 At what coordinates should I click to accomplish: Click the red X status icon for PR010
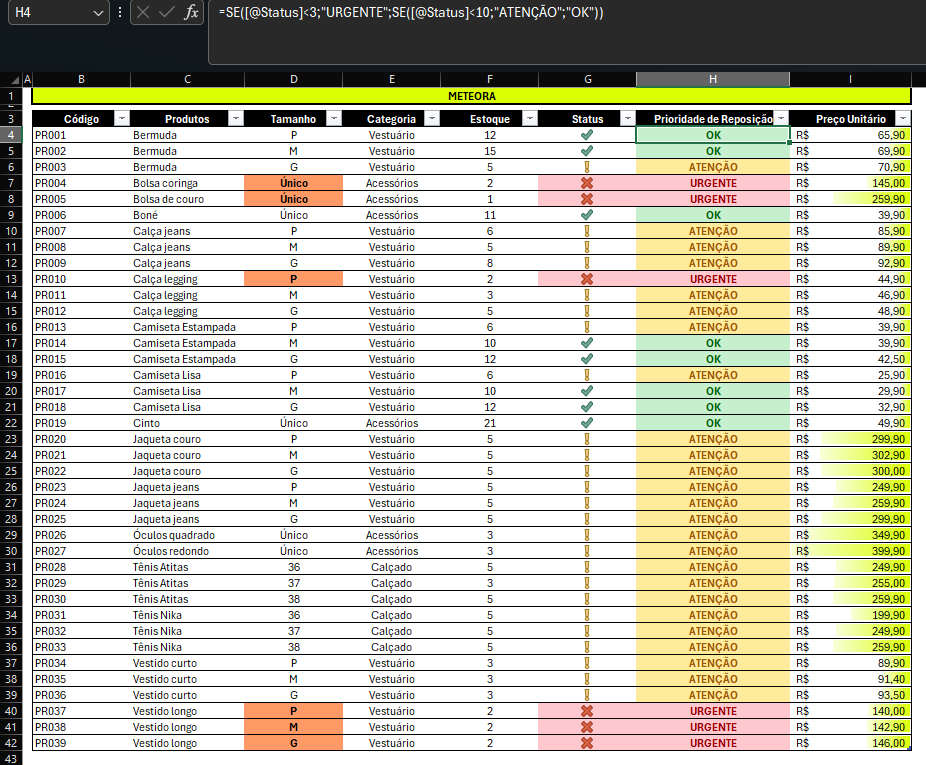[x=587, y=279]
